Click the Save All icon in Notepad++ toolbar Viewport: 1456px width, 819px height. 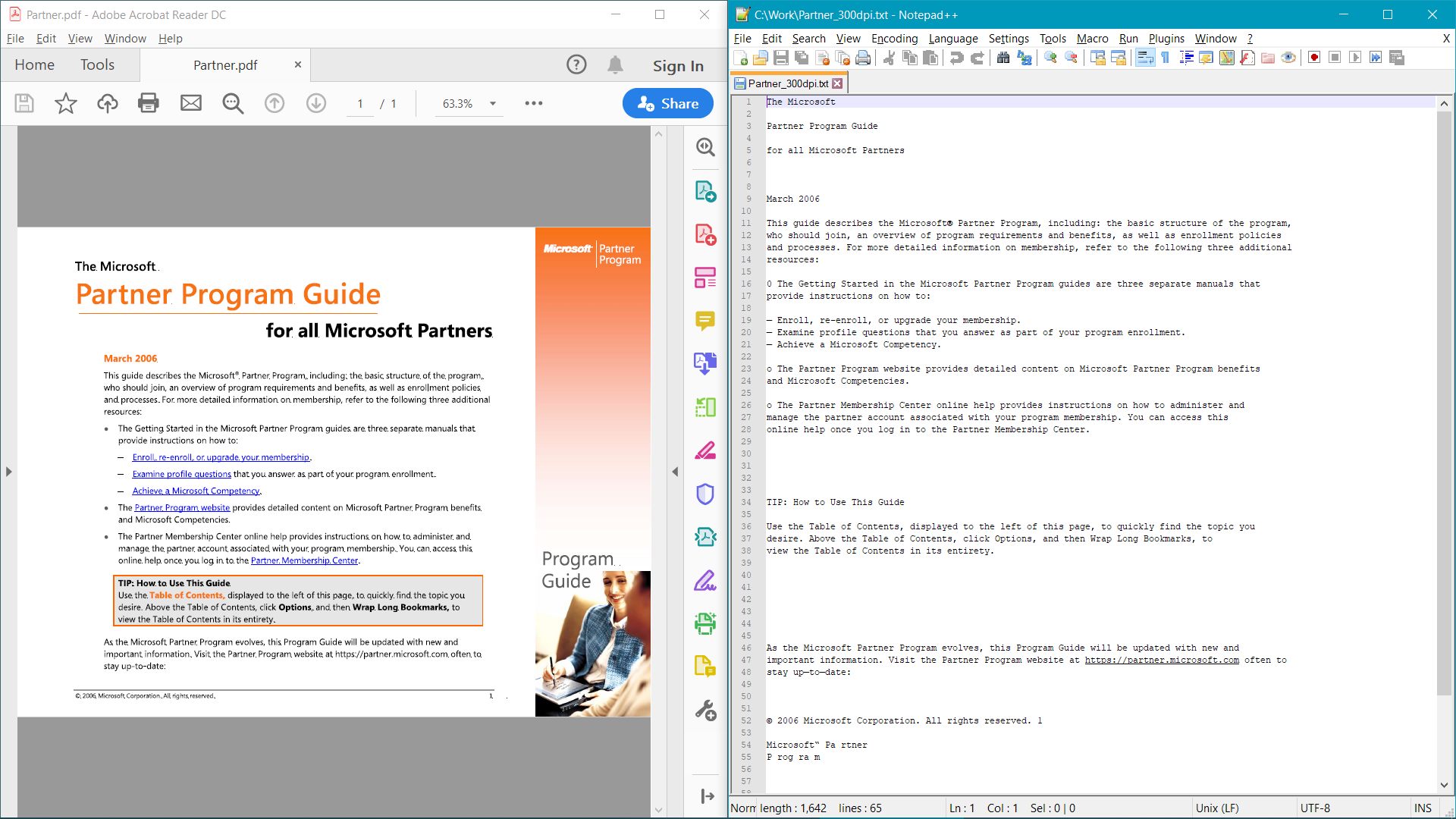(x=802, y=58)
